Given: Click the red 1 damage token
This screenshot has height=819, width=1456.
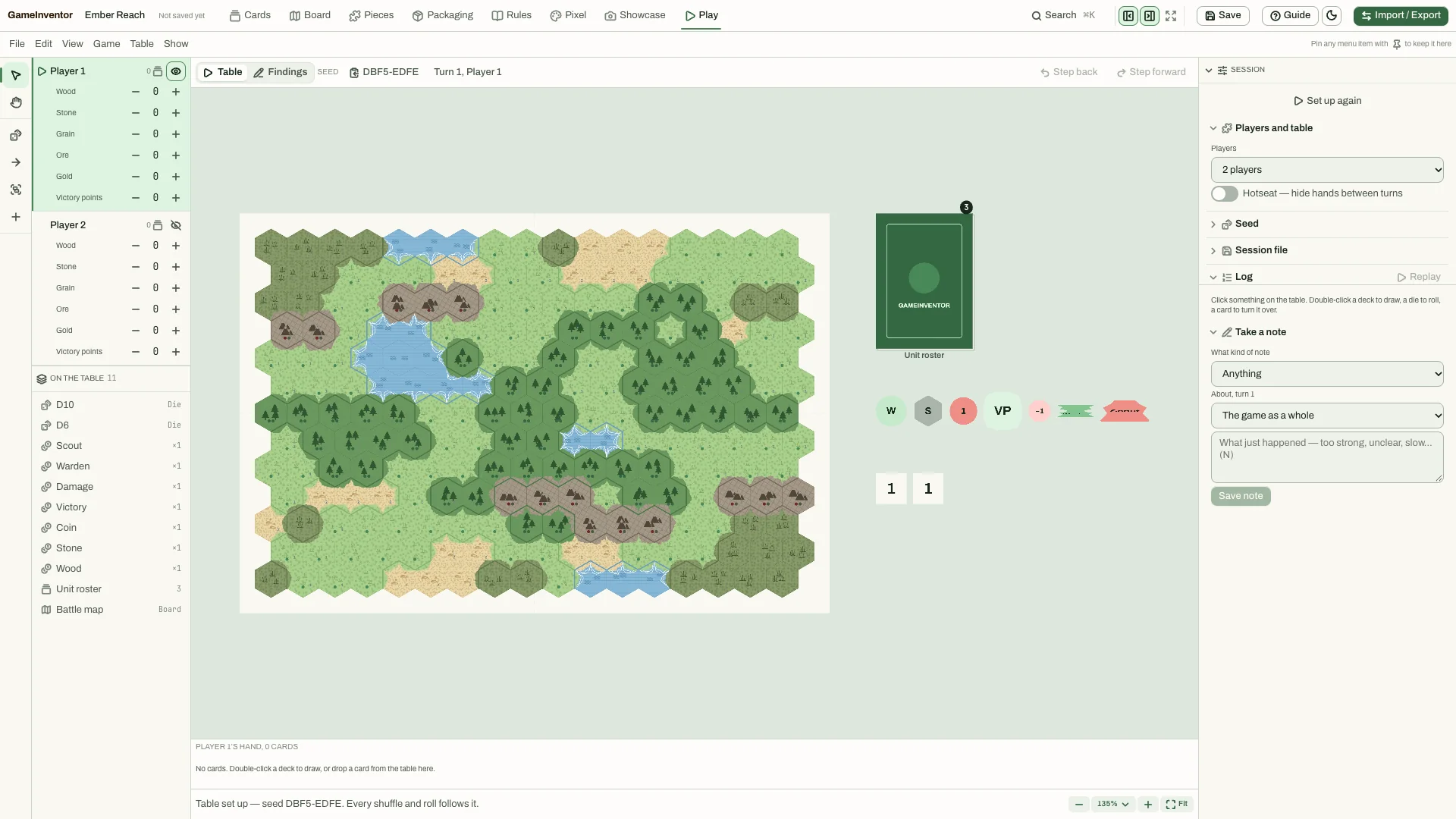Looking at the screenshot, I should tap(963, 411).
